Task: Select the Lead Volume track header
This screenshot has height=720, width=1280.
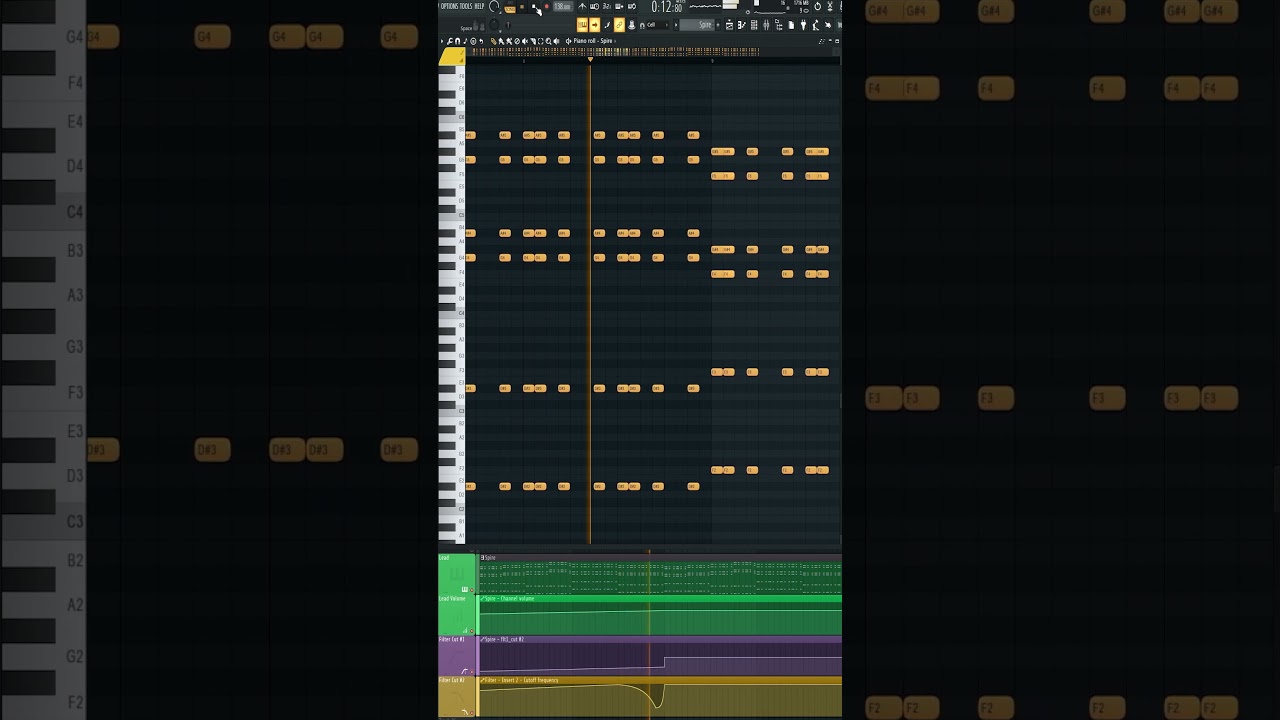Action: pyautogui.click(x=456, y=615)
